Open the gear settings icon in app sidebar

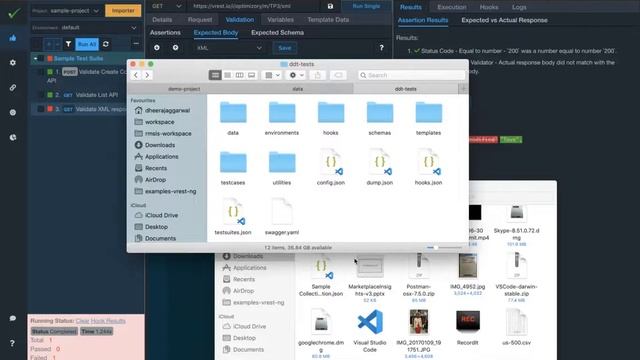[13, 62]
